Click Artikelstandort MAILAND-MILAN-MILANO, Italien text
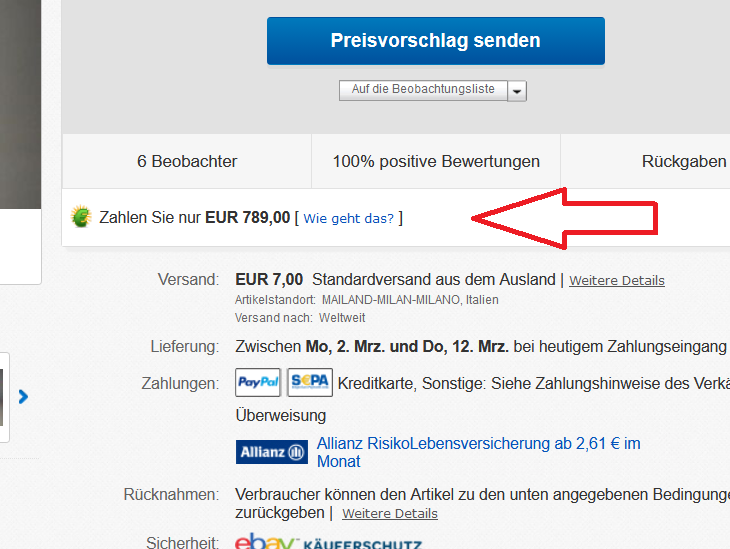The width and height of the screenshot is (730, 549). [366, 300]
